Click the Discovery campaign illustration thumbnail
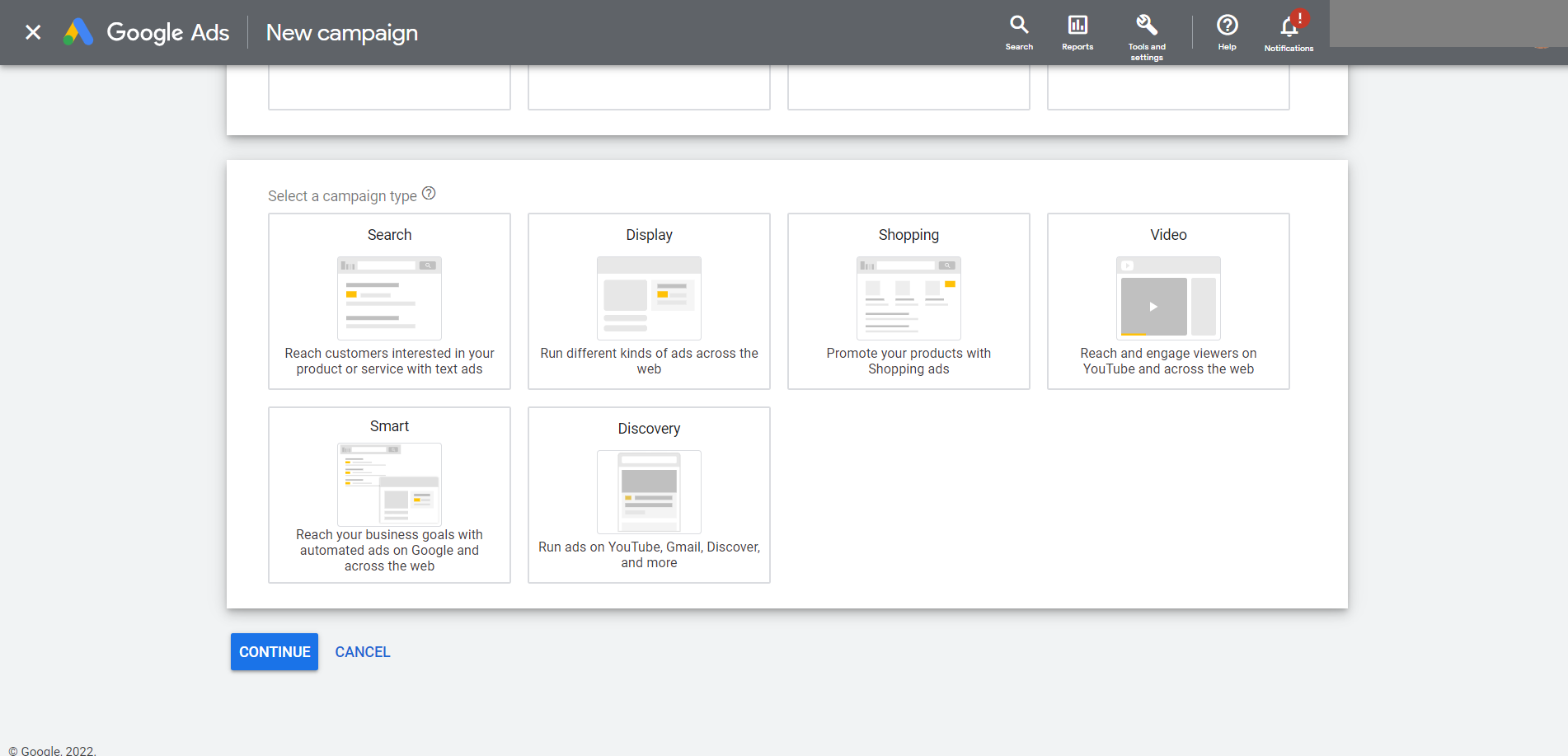Screen dimensions: 1568x756 [649, 491]
